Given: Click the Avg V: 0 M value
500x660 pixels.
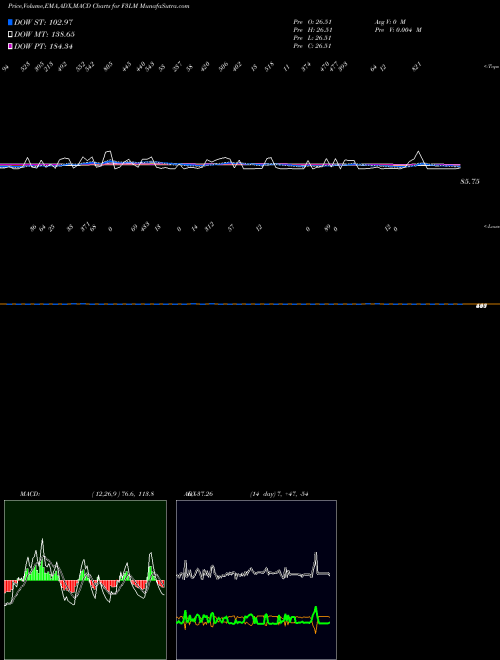Looking at the screenshot, I should [390, 21].
